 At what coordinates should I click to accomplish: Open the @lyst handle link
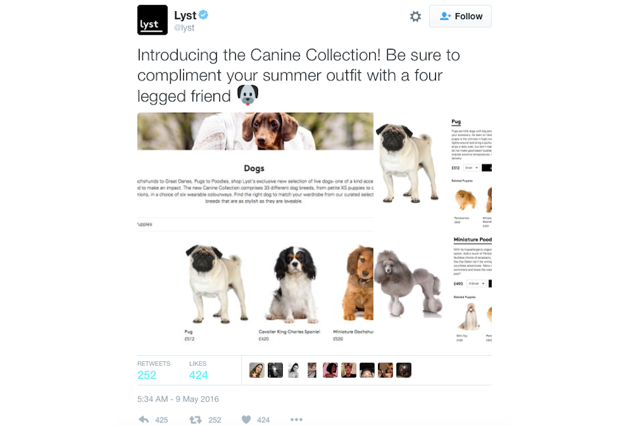[184, 28]
